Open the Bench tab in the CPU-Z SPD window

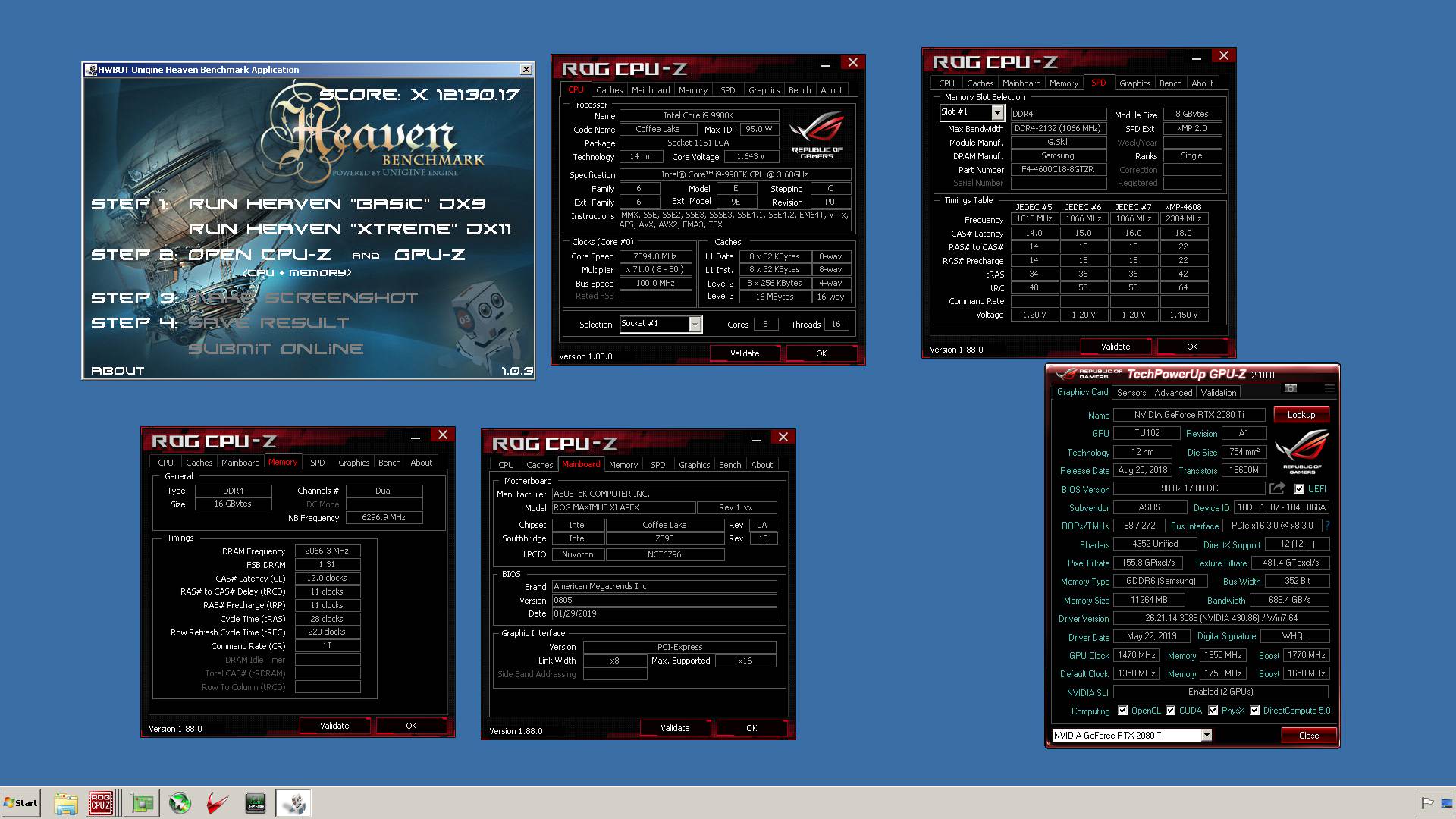(x=1170, y=83)
